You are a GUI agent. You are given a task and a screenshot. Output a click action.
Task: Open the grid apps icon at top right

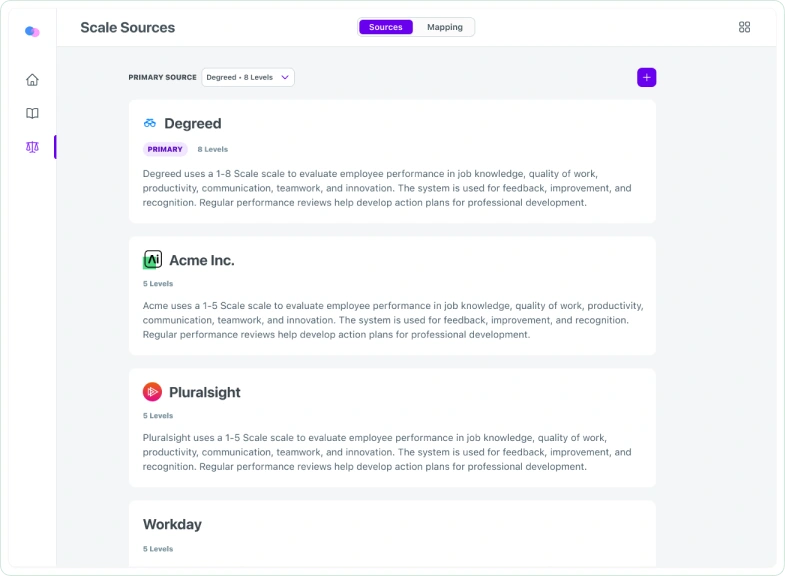tap(744, 27)
